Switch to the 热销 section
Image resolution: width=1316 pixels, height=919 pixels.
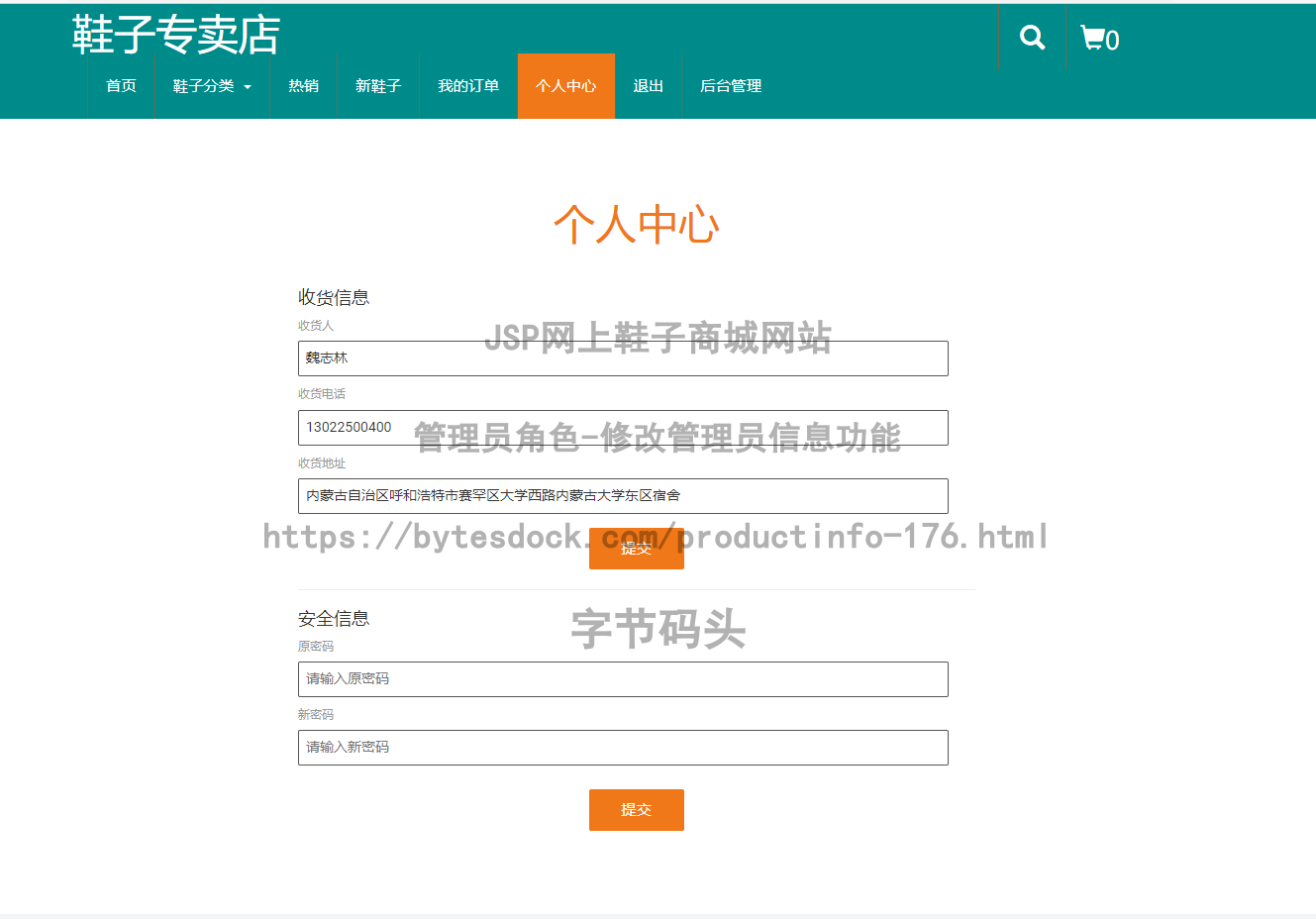304,86
